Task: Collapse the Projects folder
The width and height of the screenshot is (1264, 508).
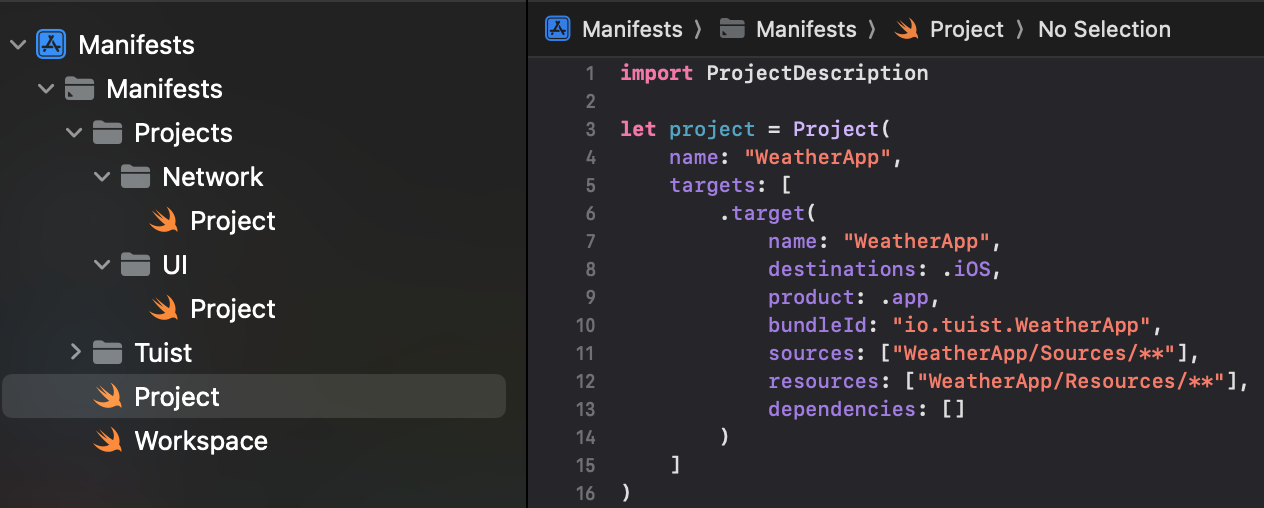Action: [74, 133]
